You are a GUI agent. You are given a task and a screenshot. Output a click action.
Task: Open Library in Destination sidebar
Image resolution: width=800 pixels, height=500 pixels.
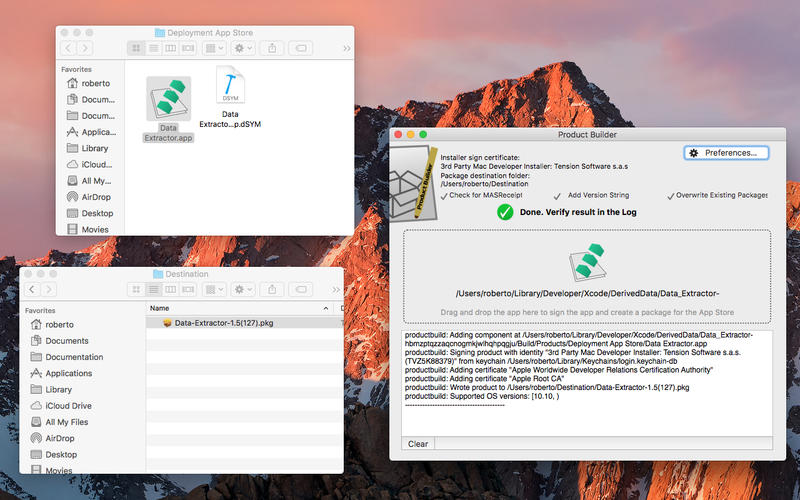tap(51, 390)
